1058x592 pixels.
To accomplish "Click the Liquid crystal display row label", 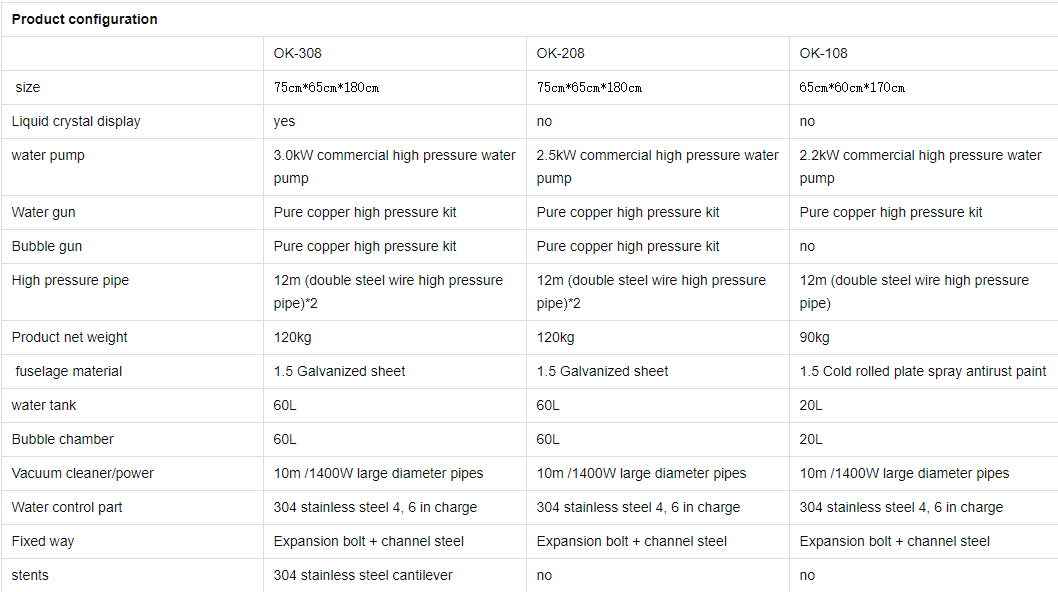I will click(x=76, y=121).
